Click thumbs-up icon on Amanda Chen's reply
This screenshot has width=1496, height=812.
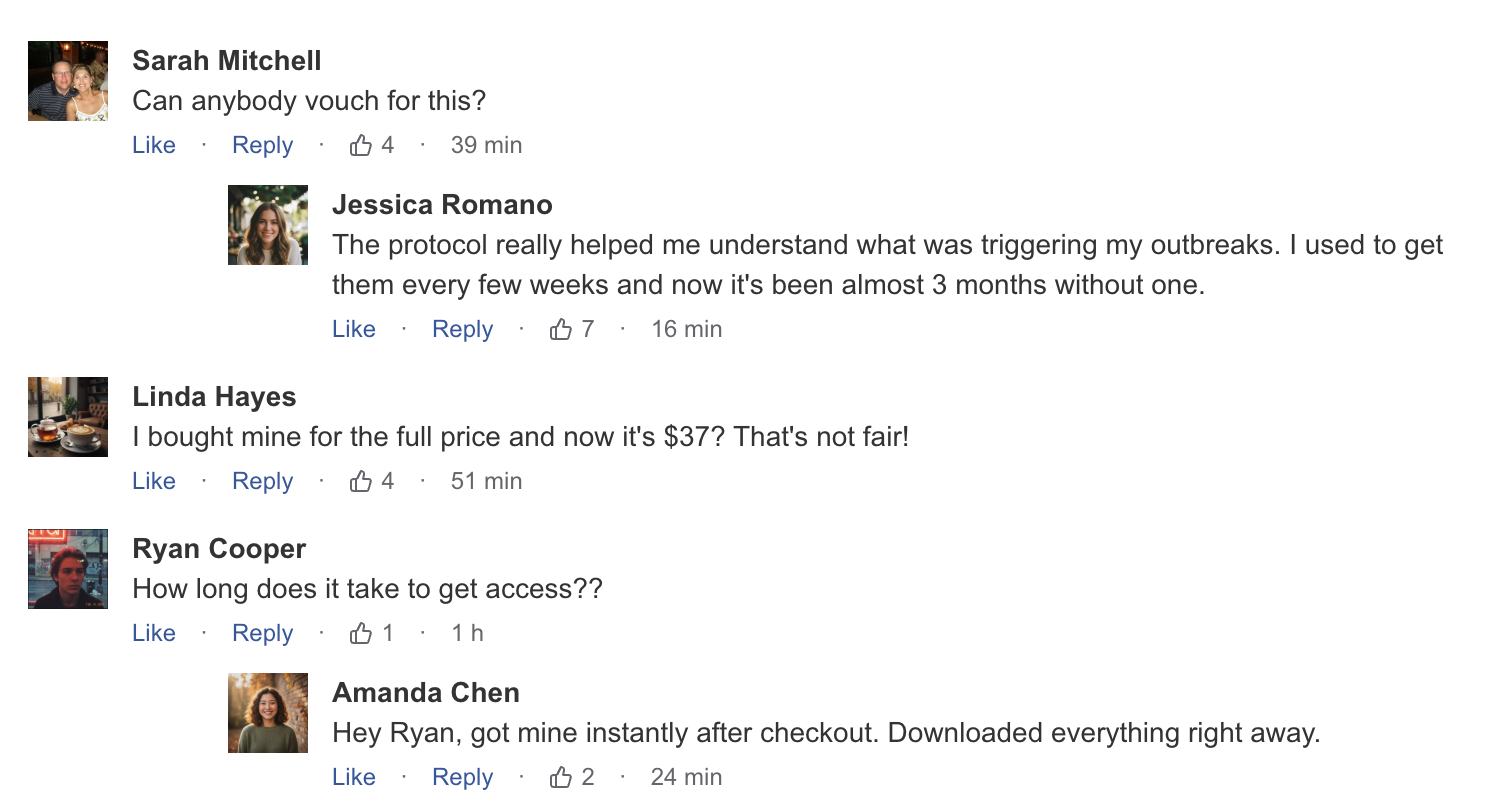(561, 778)
